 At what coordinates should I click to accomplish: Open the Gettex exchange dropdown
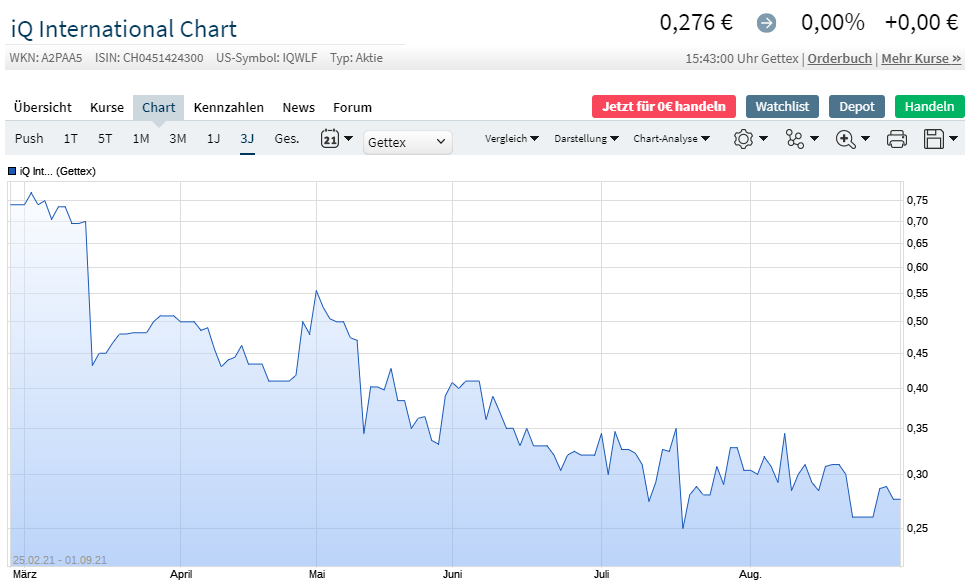click(x=408, y=142)
